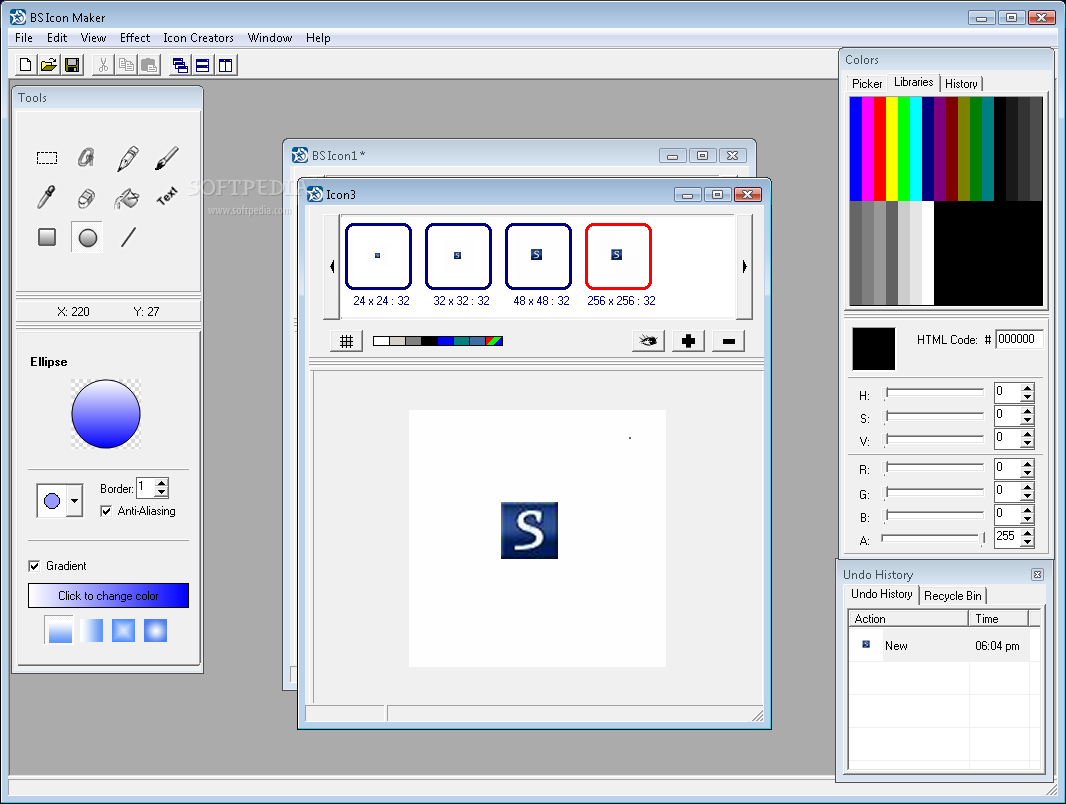1066x804 pixels.
Task: Add new icon format with plus button
Action: pyautogui.click(x=688, y=341)
